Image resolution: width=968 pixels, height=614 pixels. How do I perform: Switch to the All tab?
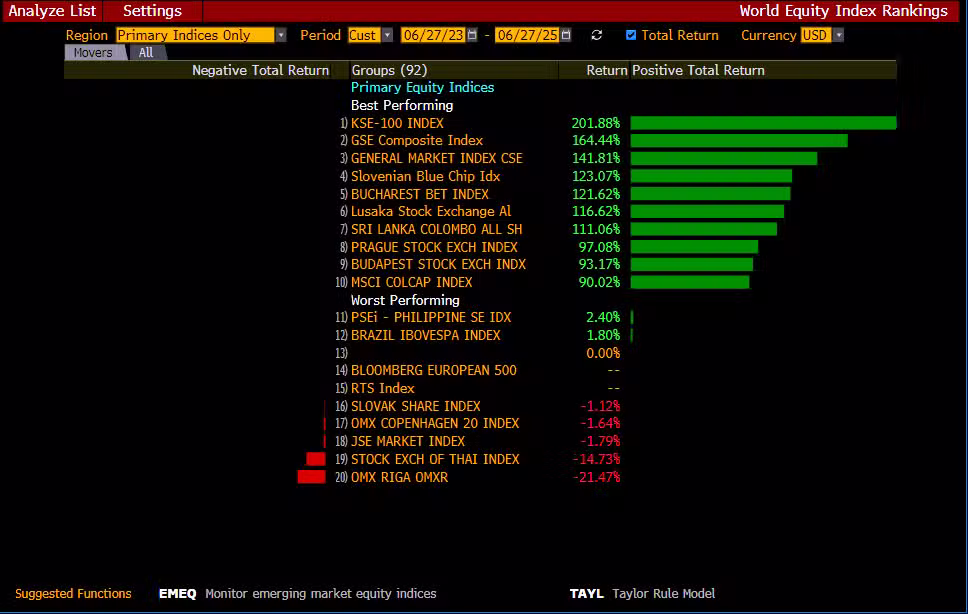click(x=146, y=53)
